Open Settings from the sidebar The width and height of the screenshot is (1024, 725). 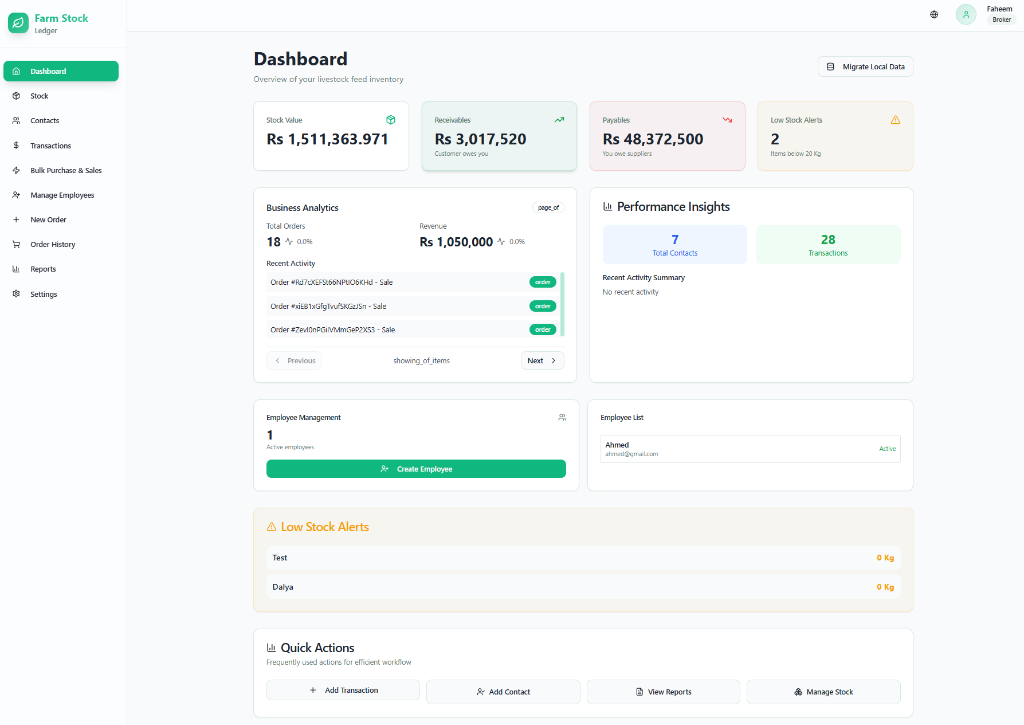[43, 295]
